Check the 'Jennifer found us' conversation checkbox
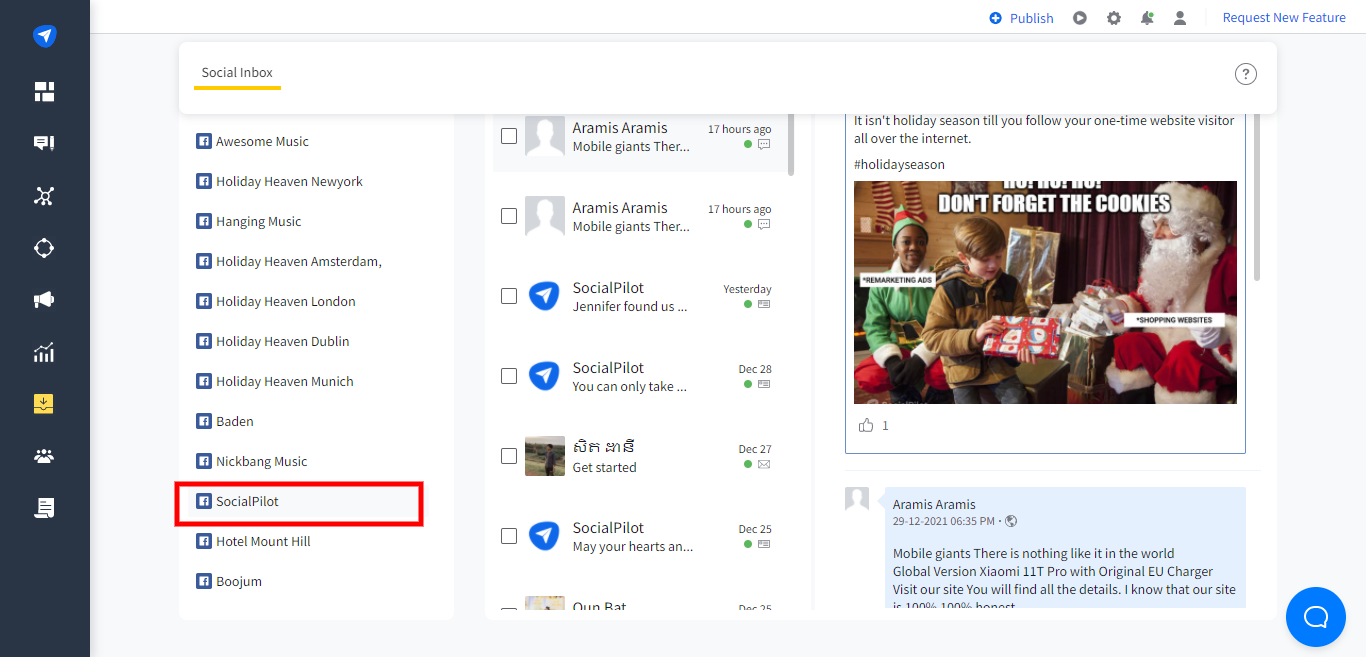Screen dimensions: 1366x657 coord(509,296)
